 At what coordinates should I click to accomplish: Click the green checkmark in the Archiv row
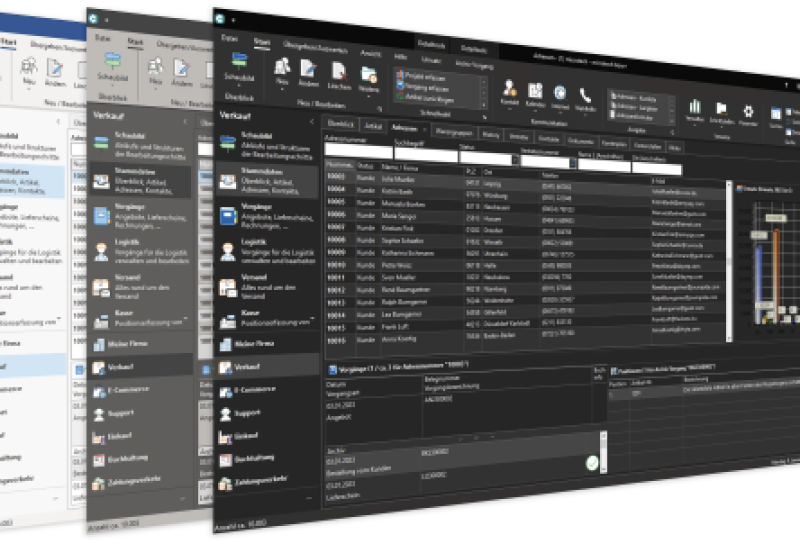(592, 463)
